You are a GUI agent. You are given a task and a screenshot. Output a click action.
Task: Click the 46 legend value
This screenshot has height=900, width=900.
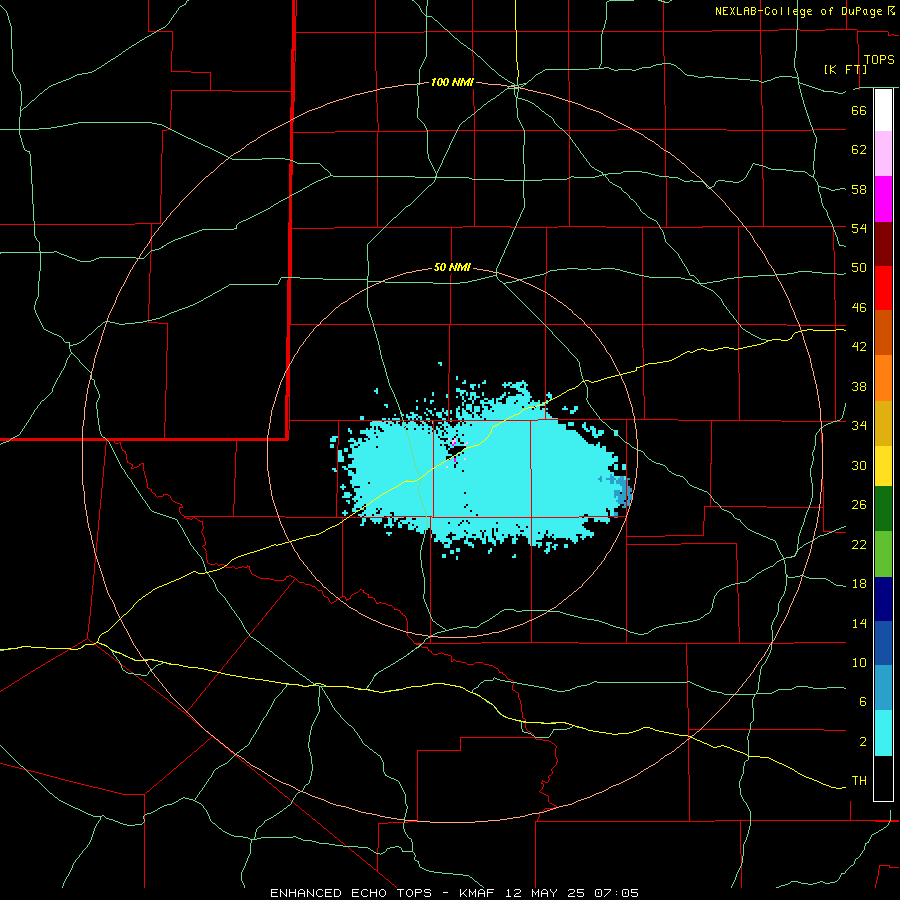pyautogui.click(x=859, y=308)
